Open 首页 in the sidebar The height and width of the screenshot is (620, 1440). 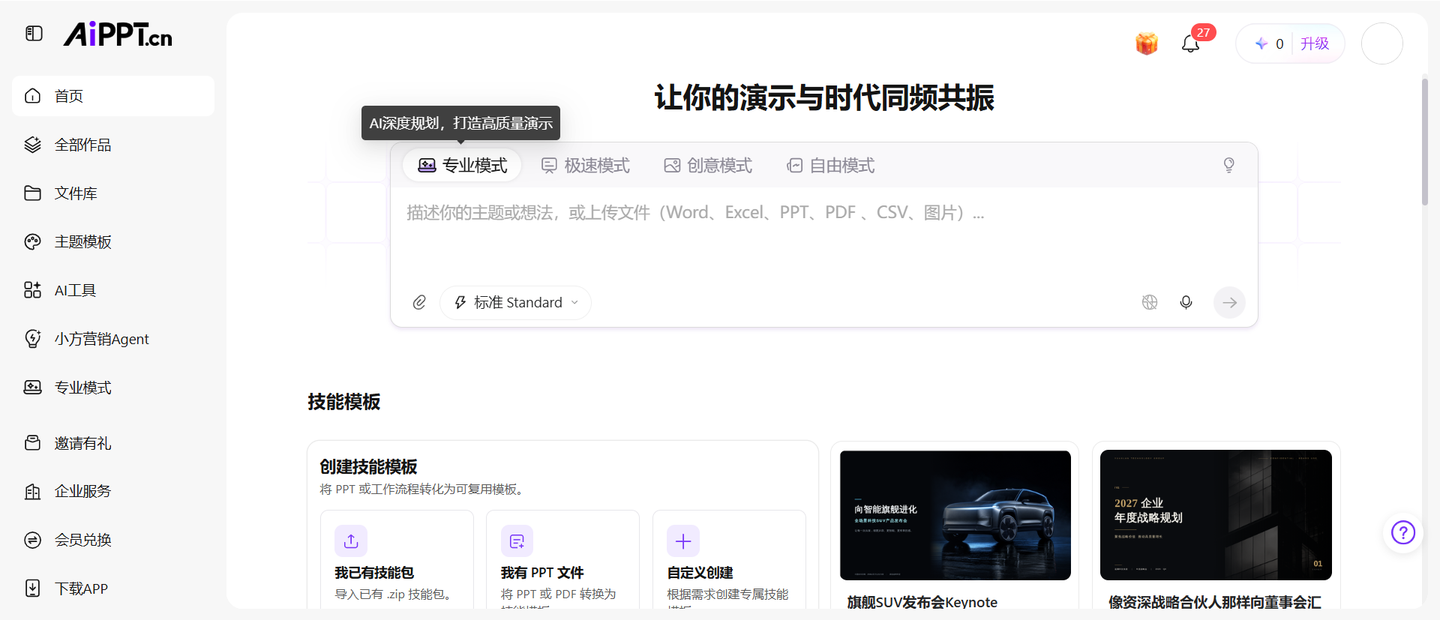113,96
